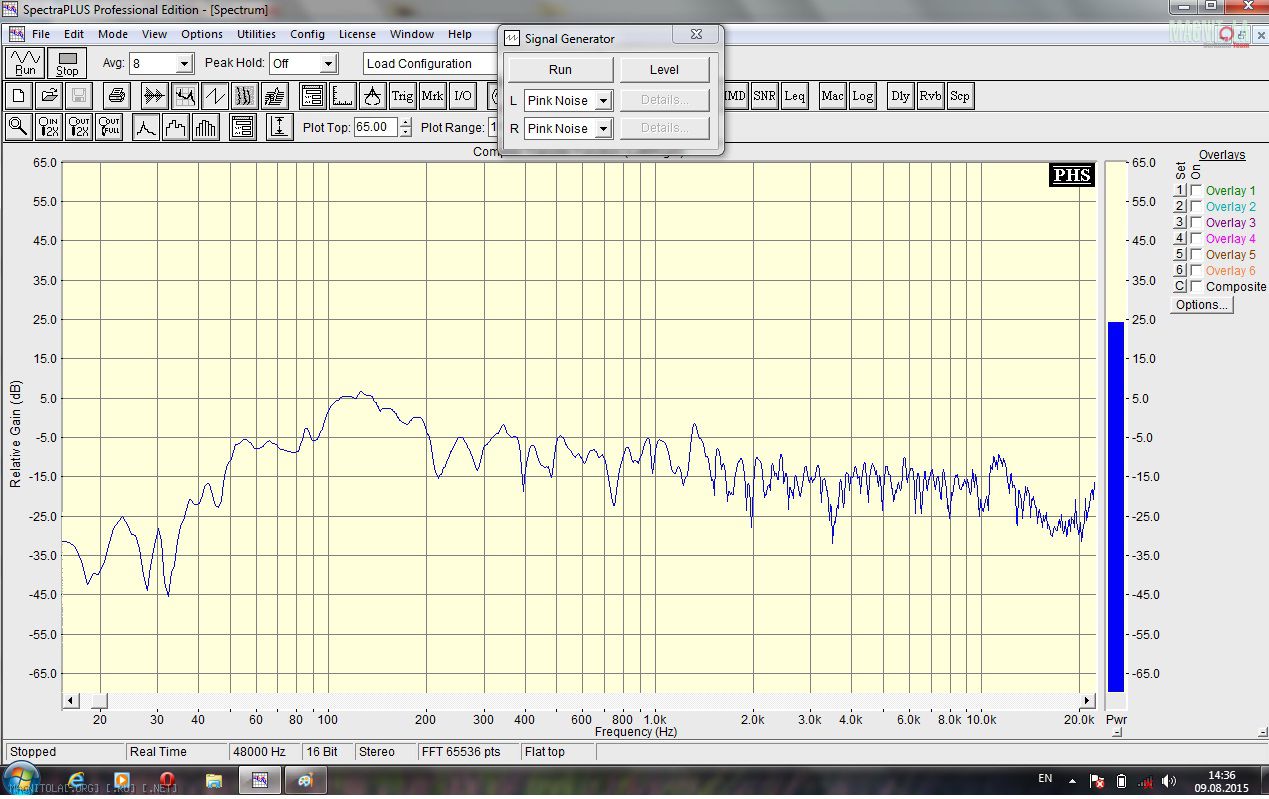The height and width of the screenshot is (799, 1269).
Task: Open the Utilities menu
Action: [256, 34]
